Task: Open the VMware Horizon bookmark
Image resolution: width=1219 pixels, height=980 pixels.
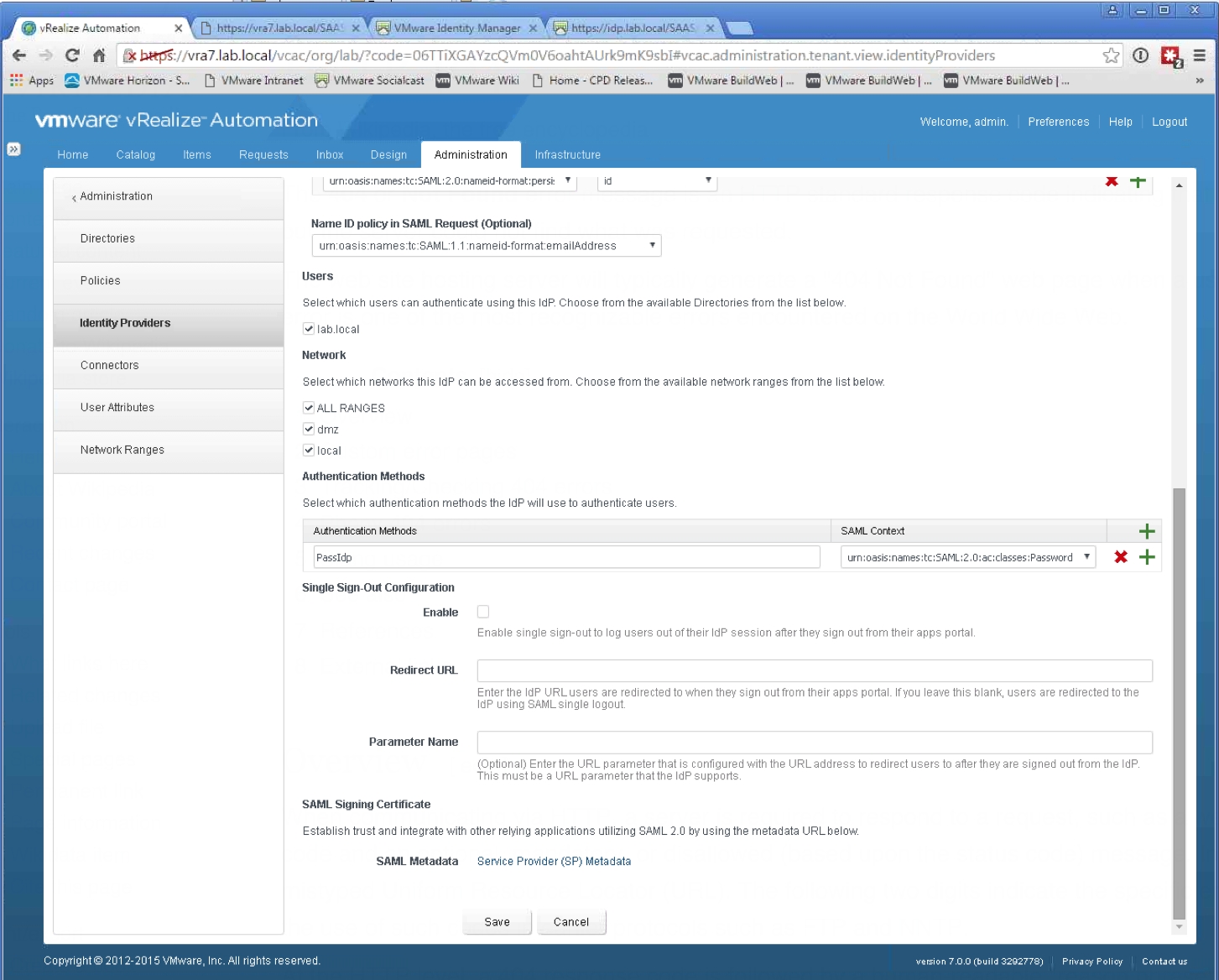Action: (x=128, y=81)
